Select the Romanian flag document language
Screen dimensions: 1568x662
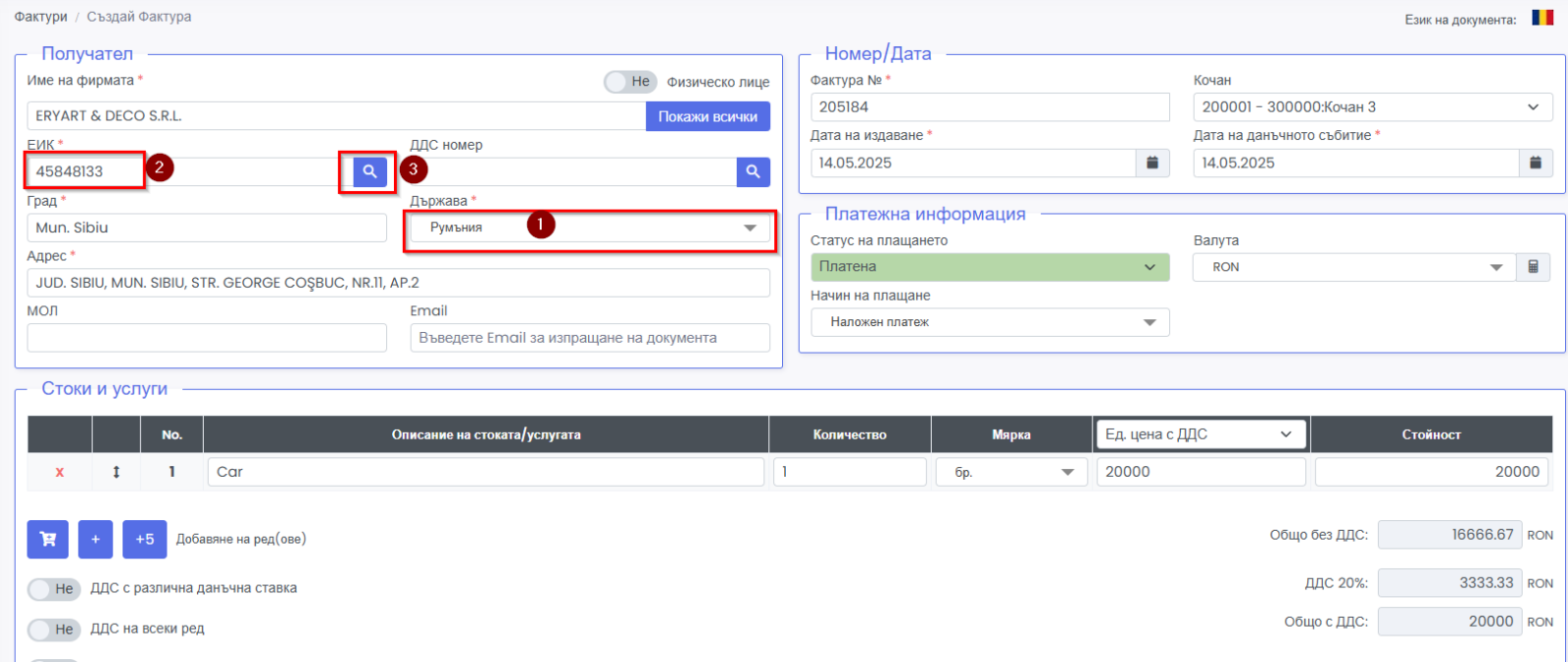1543,18
